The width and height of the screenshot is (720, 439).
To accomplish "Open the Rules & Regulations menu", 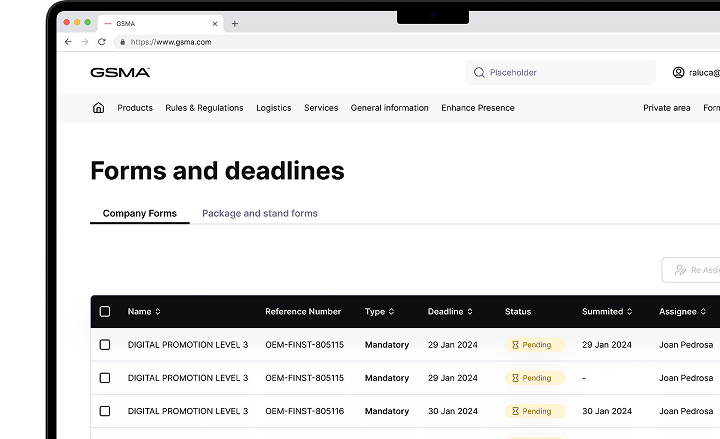I will pyautogui.click(x=204, y=108).
